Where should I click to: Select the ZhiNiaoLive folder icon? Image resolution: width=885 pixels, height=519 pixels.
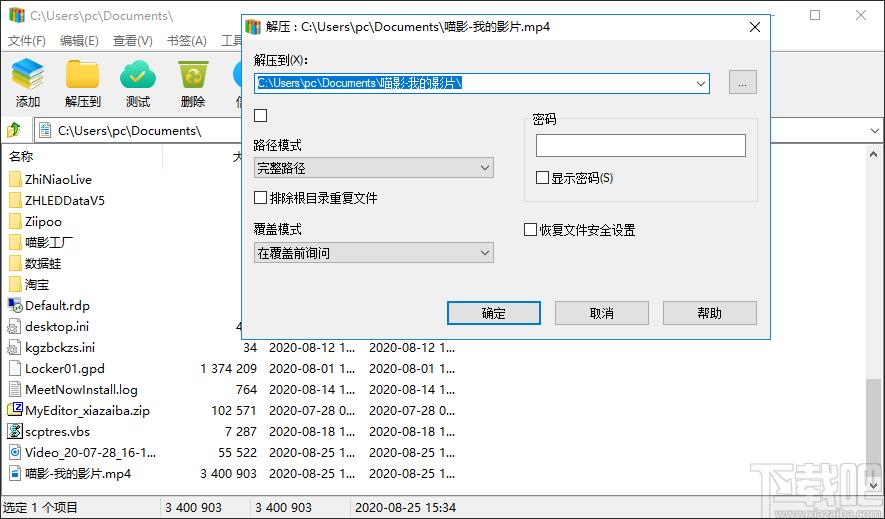coord(15,180)
